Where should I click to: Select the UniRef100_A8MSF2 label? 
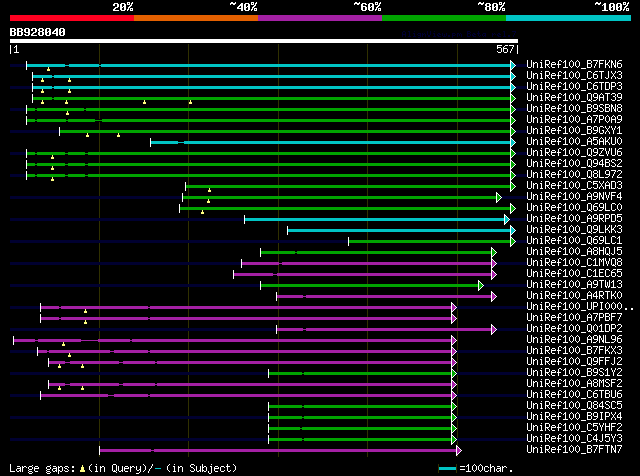point(574,384)
